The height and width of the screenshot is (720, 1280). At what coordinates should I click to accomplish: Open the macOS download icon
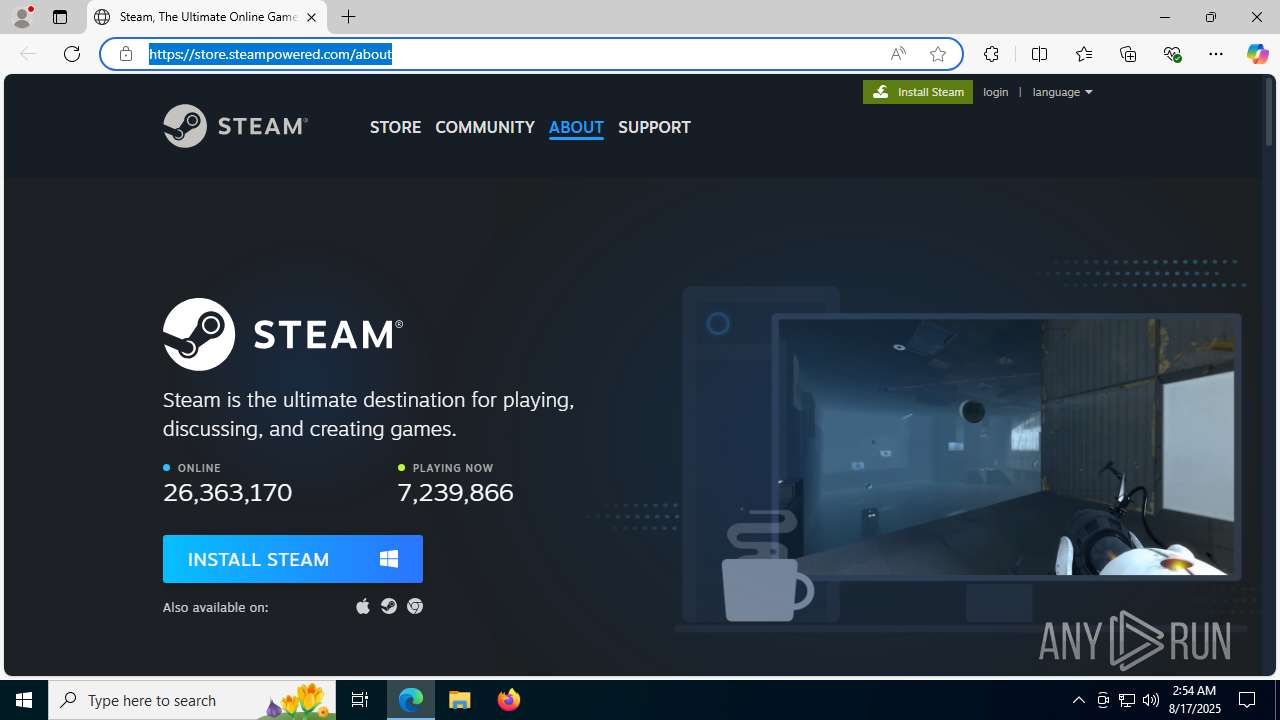coord(363,606)
